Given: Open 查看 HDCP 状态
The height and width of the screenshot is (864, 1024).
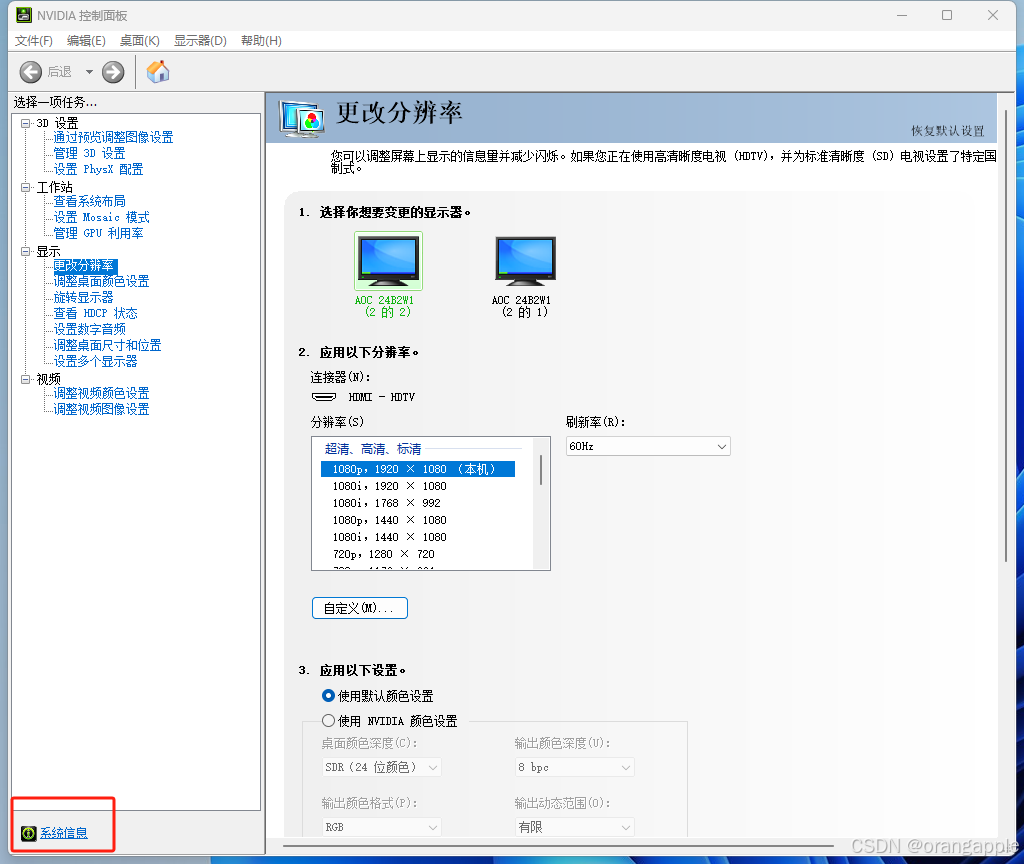Looking at the screenshot, I should pos(95,313).
